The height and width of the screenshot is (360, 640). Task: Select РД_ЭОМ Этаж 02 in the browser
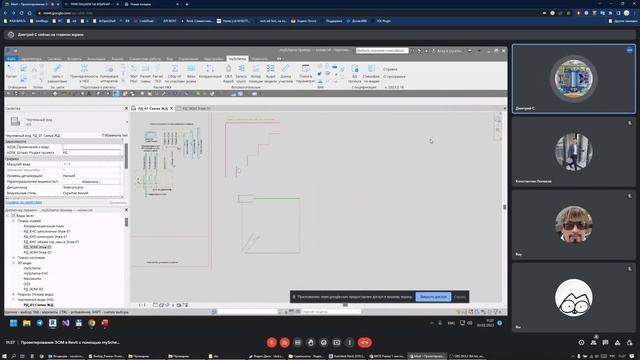click(x=38, y=253)
